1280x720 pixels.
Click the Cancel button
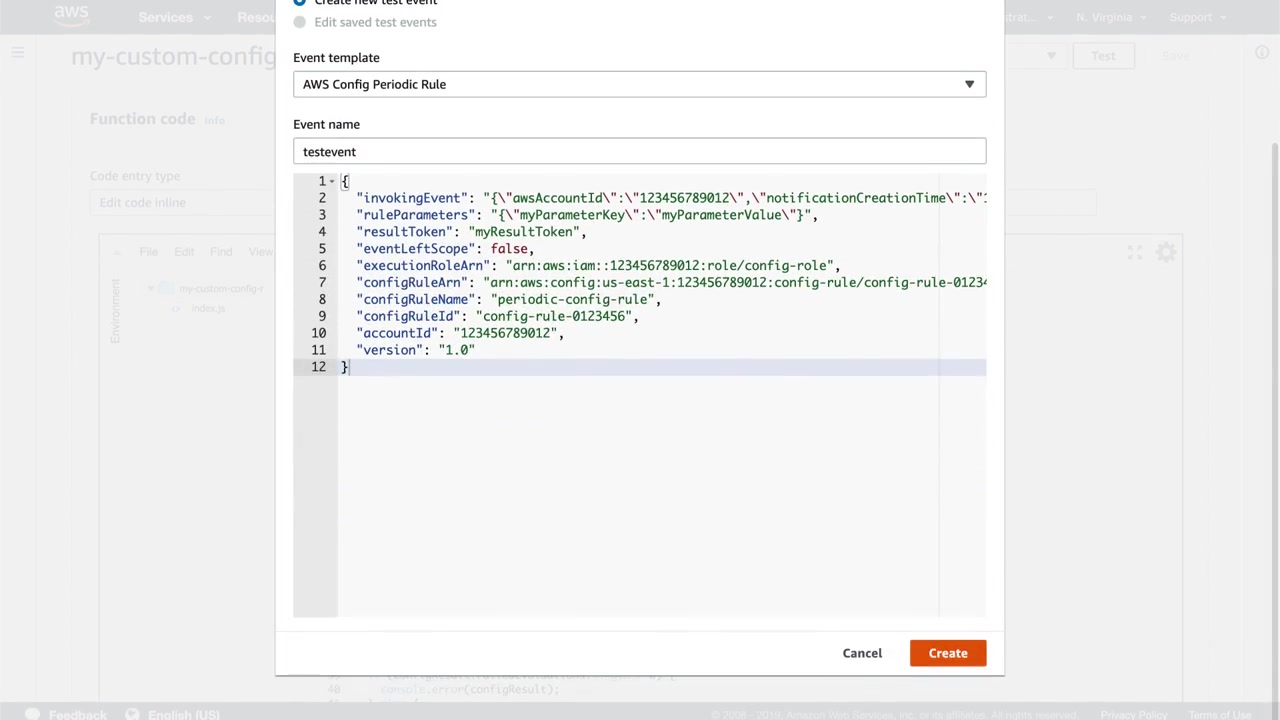[862, 653]
